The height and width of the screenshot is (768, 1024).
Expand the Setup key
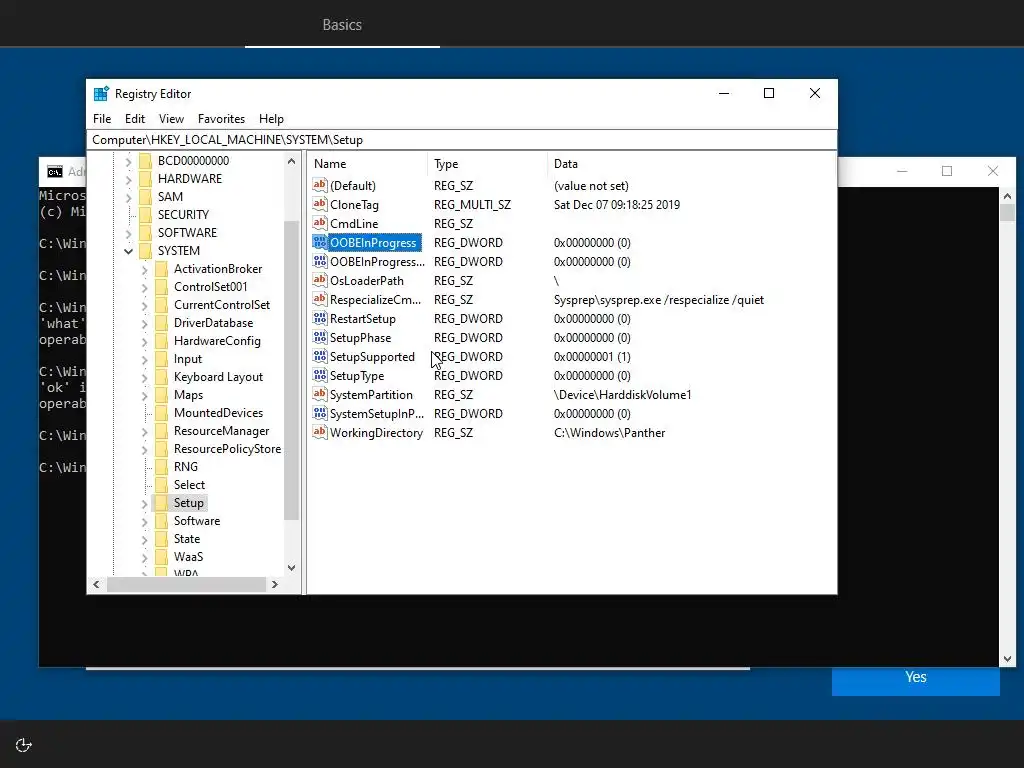click(x=144, y=503)
